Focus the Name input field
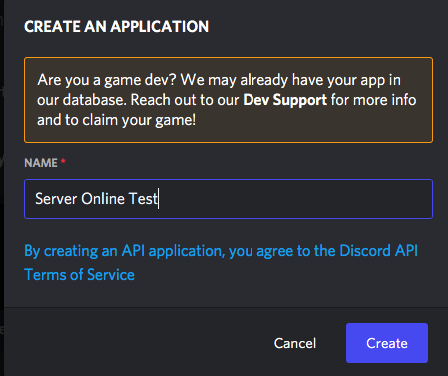Image resolution: width=448 pixels, height=376 pixels. pyautogui.click(x=228, y=199)
